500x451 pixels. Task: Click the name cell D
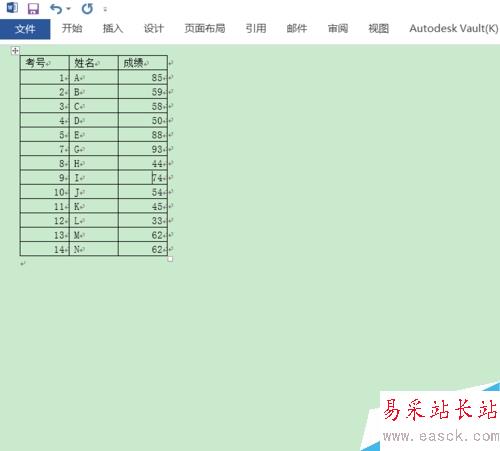point(94,120)
